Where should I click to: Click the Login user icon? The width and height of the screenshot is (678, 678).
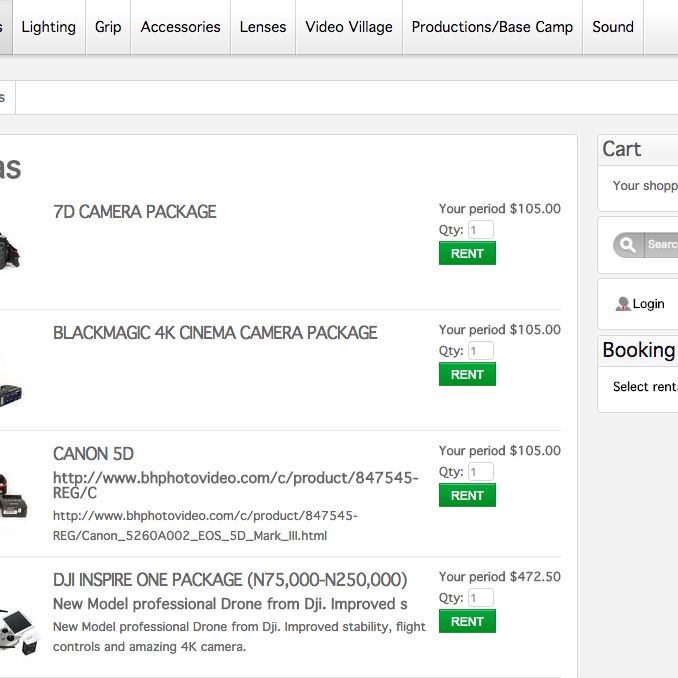pos(622,304)
